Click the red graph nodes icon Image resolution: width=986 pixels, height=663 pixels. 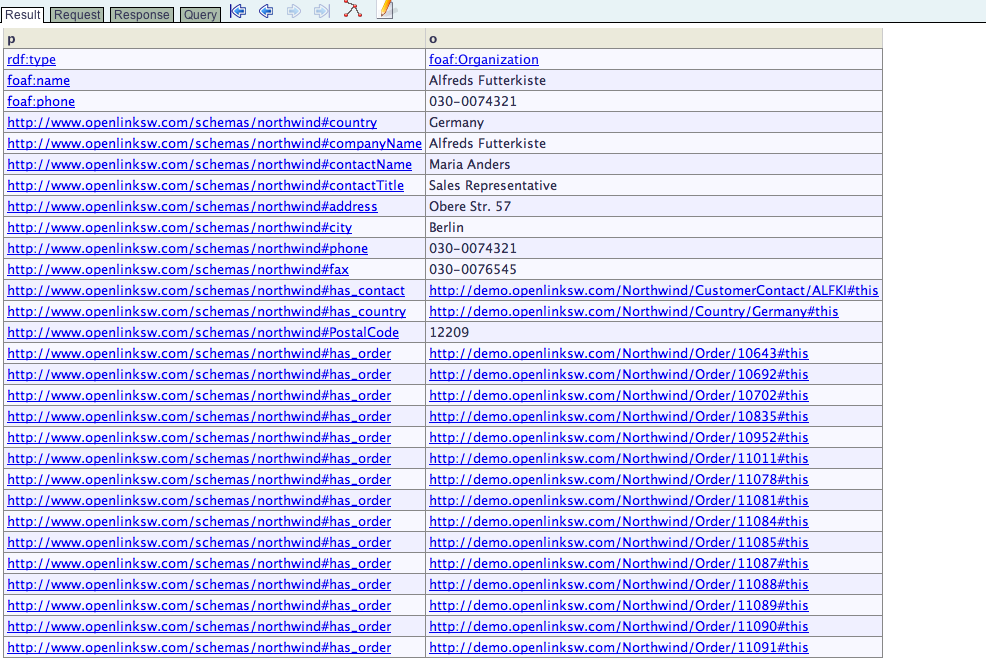[352, 10]
